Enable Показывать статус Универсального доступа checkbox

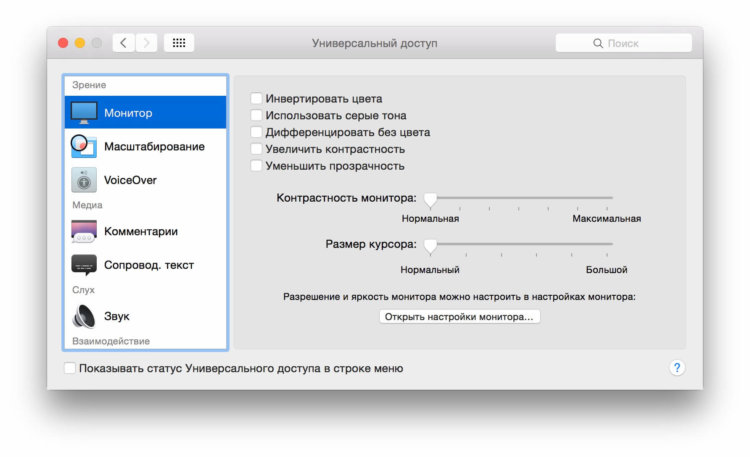pos(70,368)
